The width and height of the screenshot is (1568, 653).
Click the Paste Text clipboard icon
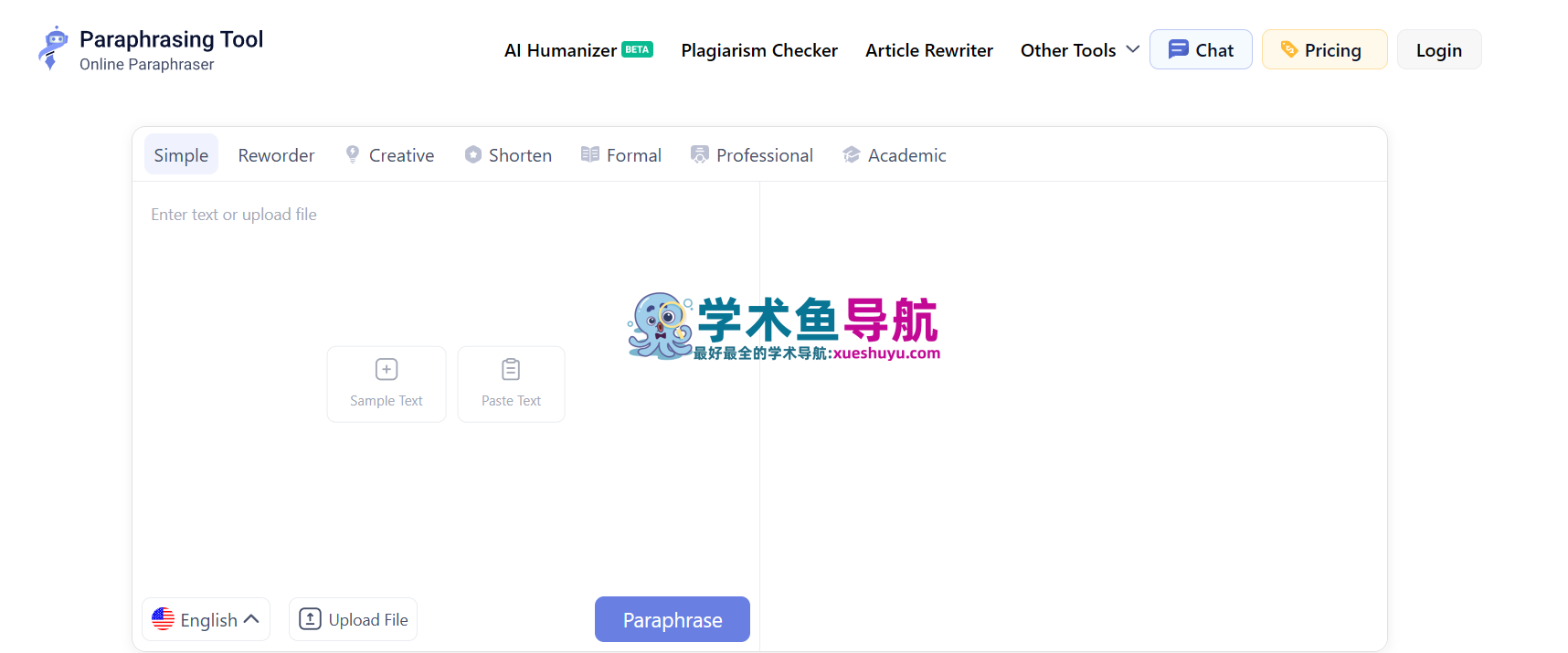click(x=511, y=369)
